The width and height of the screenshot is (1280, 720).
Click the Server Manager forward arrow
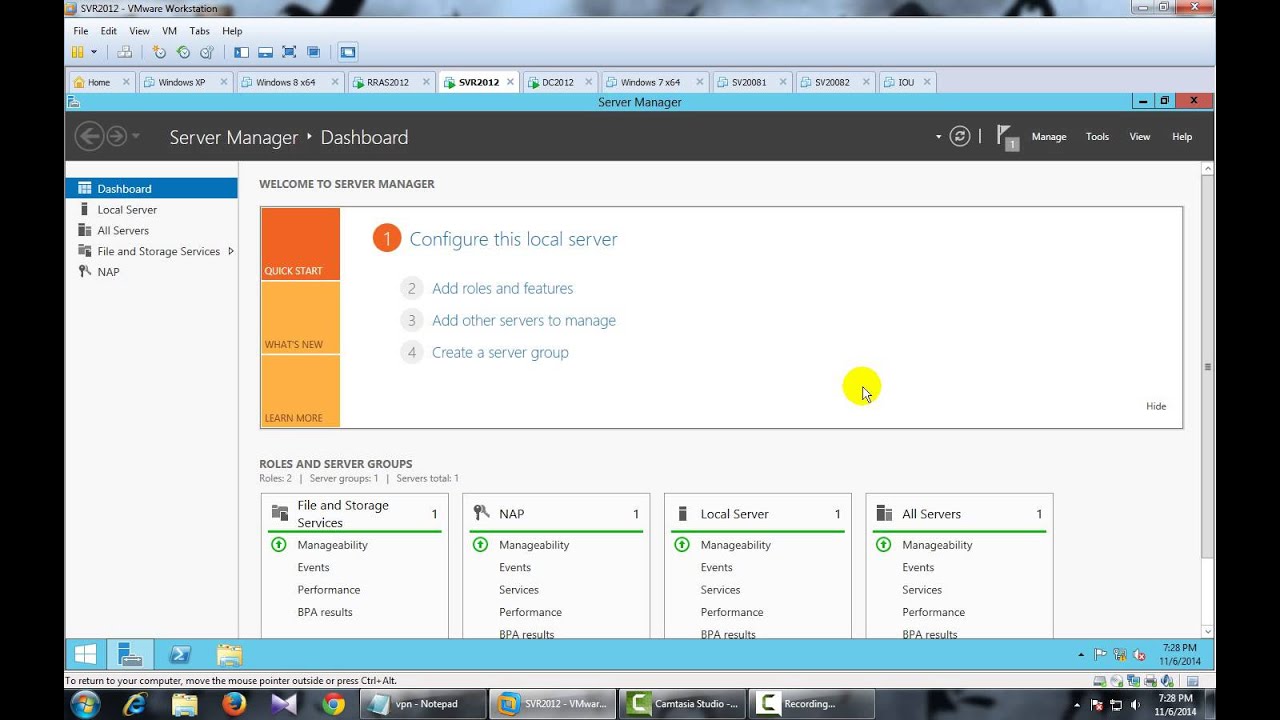tap(117, 136)
